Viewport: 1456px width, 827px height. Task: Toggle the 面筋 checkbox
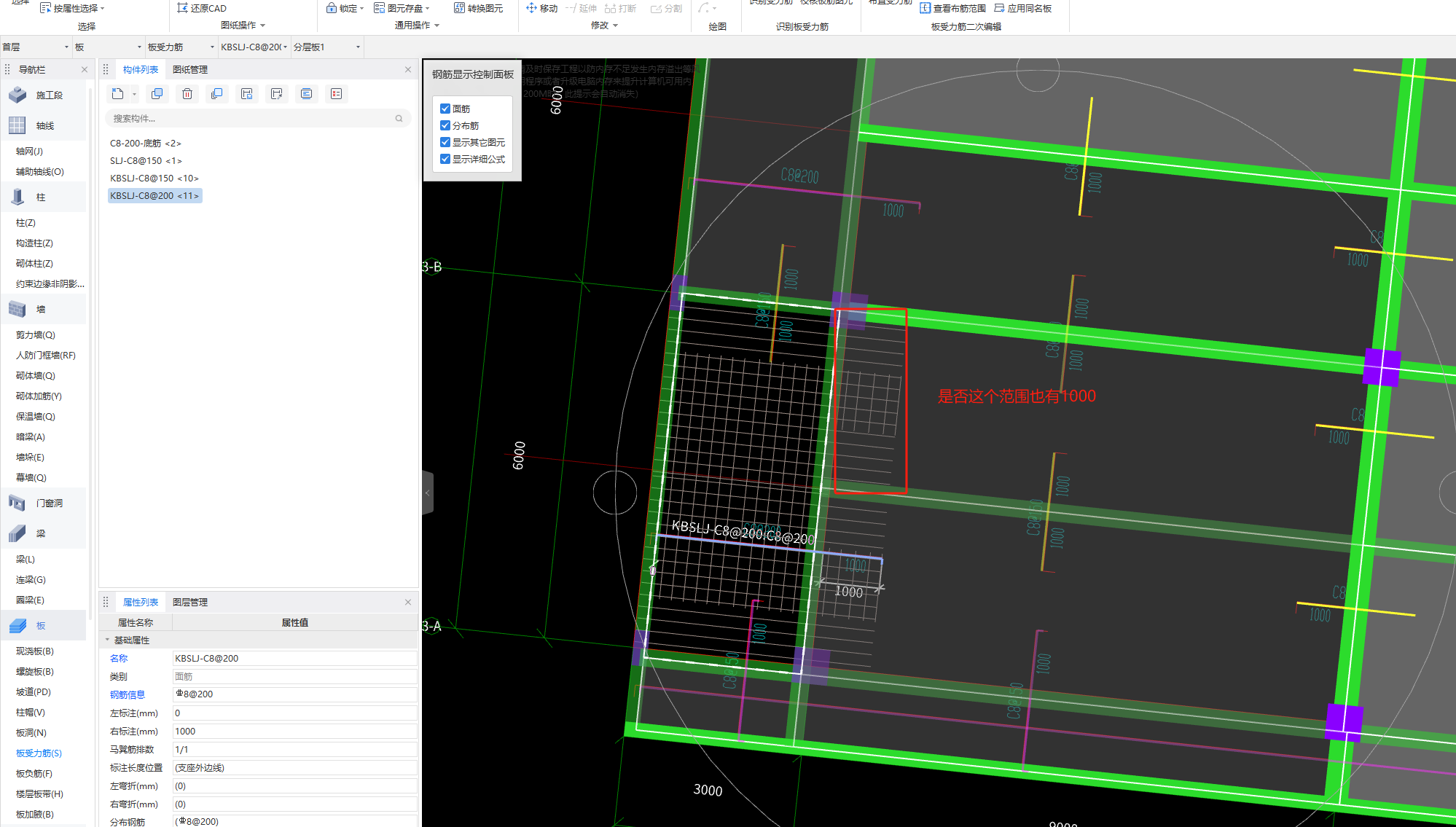click(x=445, y=109)
